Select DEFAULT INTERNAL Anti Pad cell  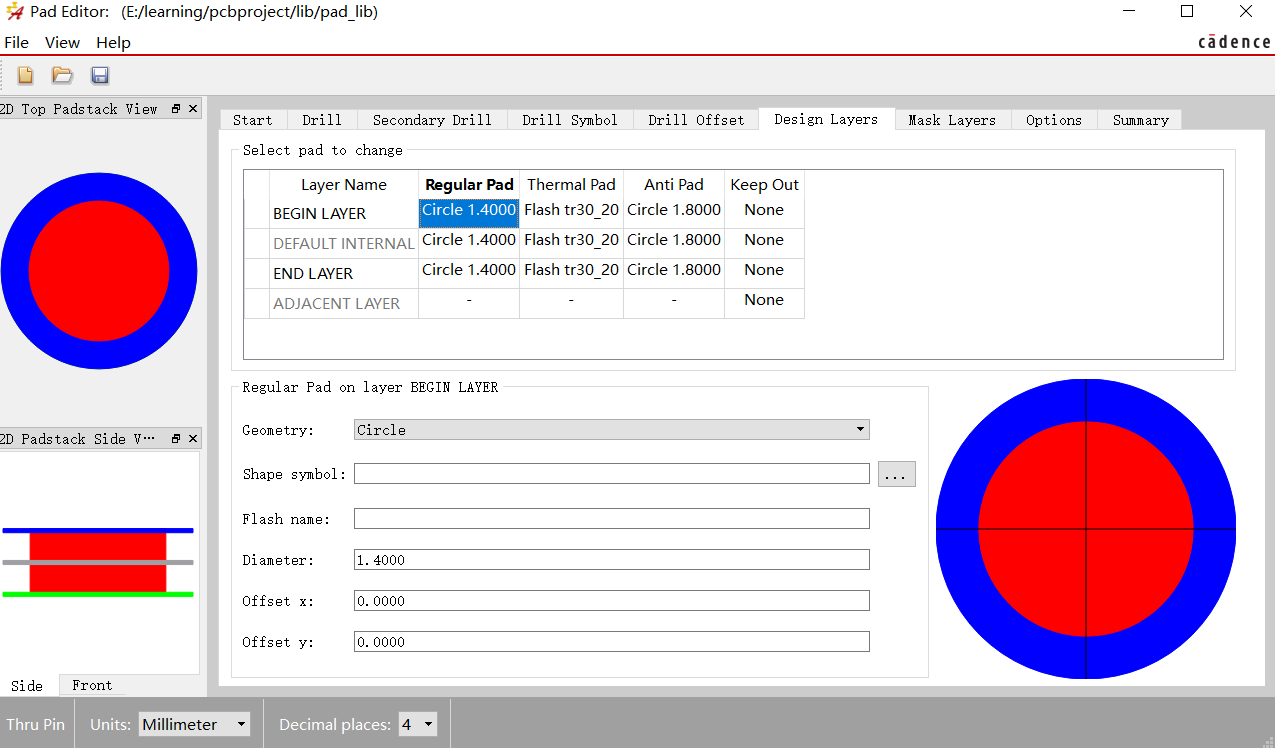(674, 243)
